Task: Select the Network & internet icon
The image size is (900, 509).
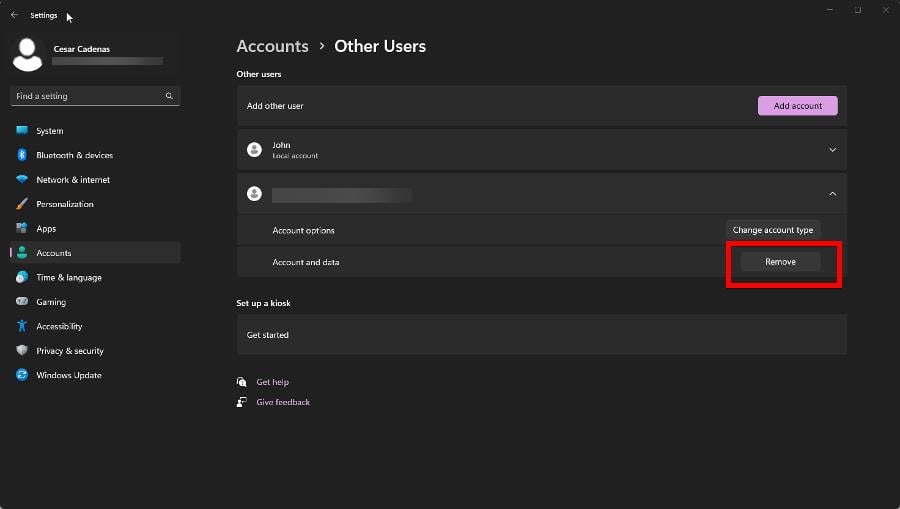Action: [x=22, y=180]
